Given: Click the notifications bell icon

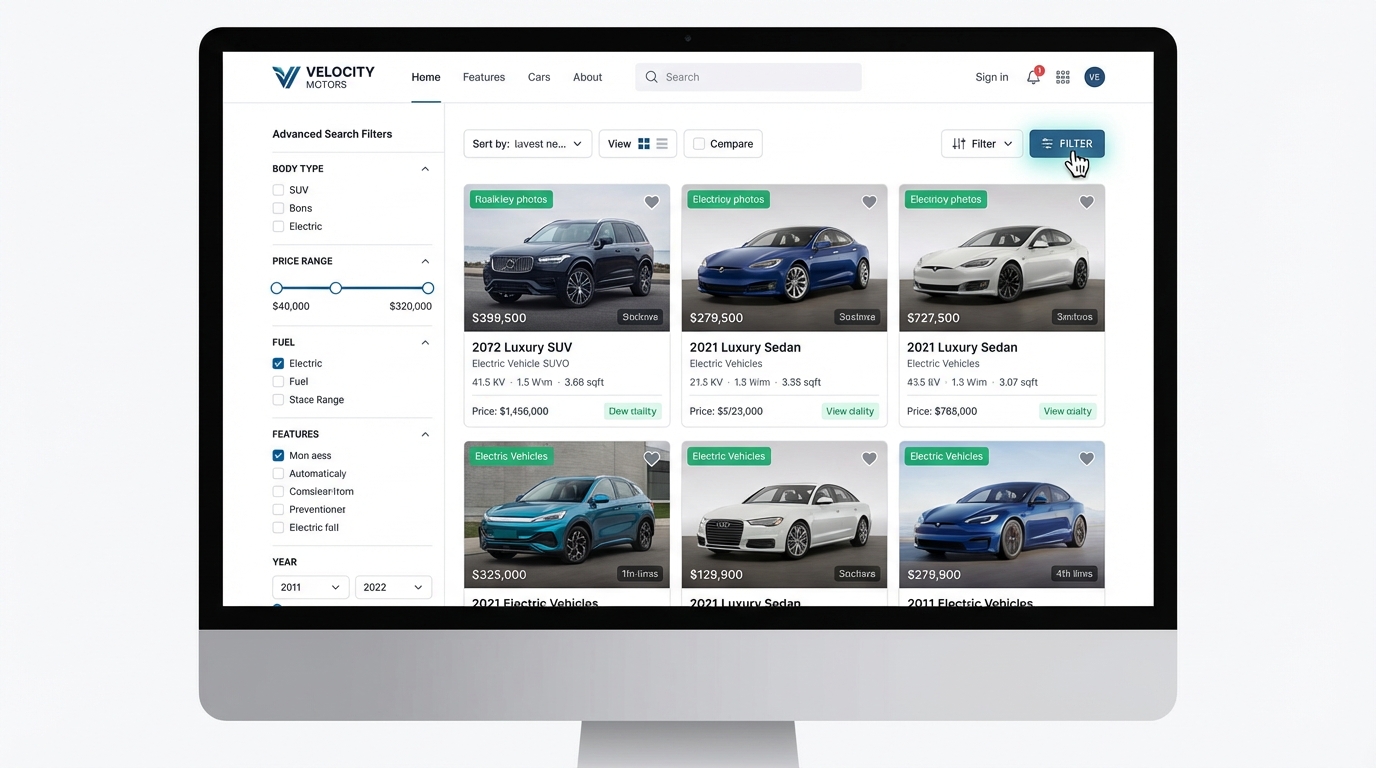Looking at the screenshot, I should tap(1033, 76).
